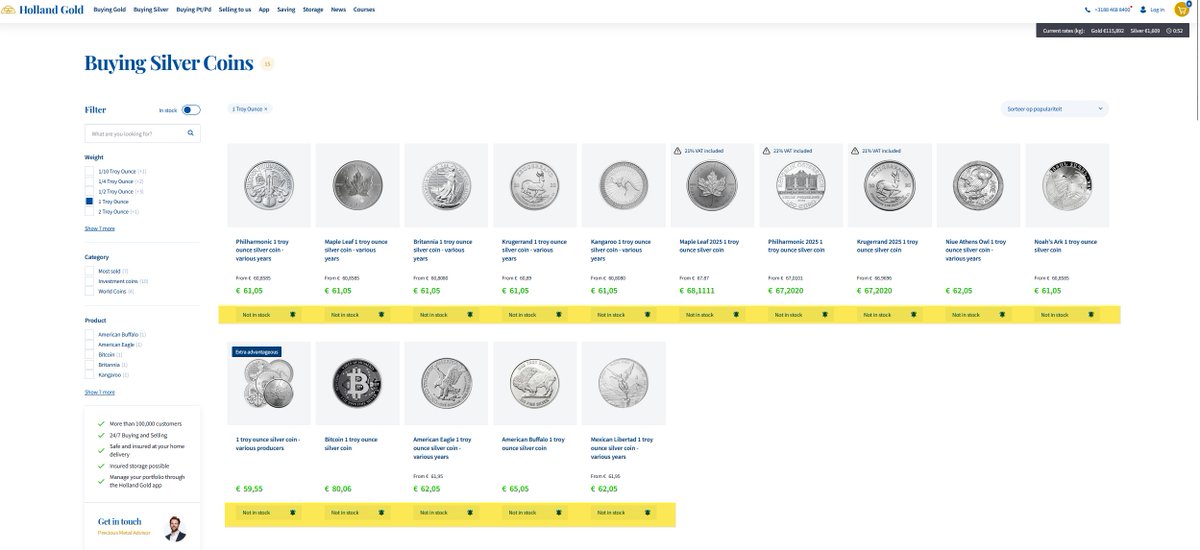Toggle the In stock switch

(x=191, y=110)
